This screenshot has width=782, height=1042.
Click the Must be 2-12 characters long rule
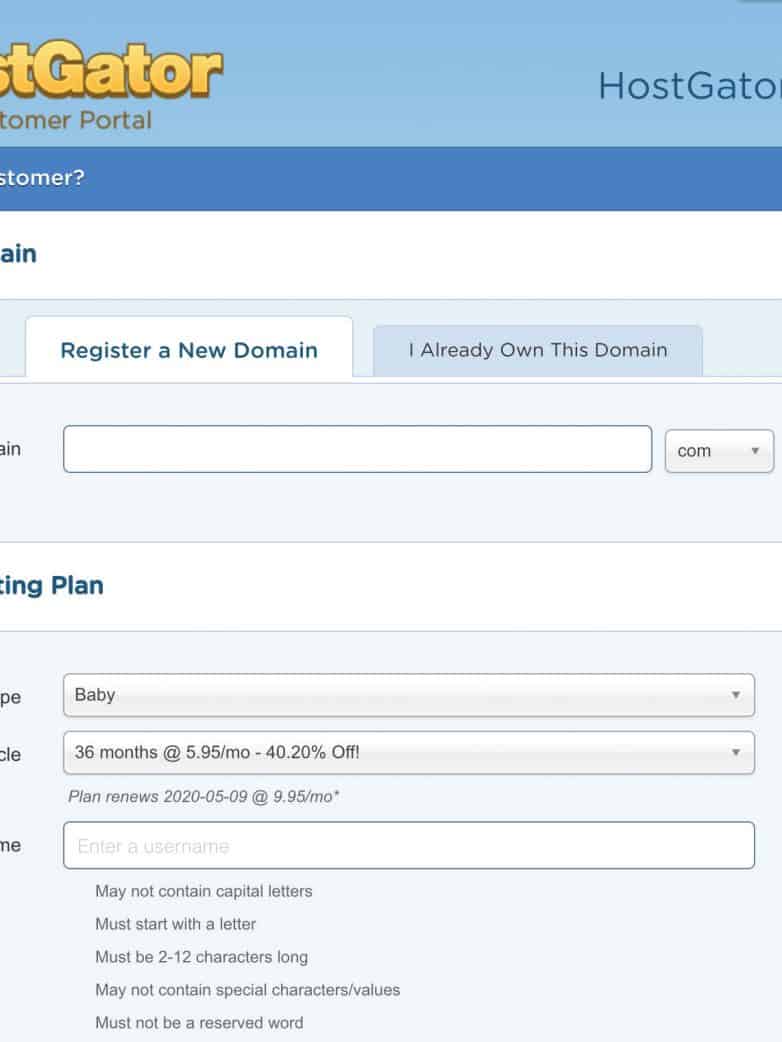[201, 957]
